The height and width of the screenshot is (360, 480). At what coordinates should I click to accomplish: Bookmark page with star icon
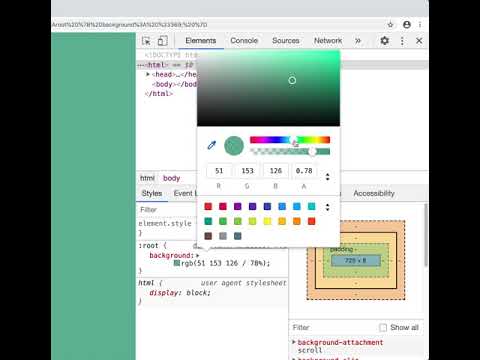390,25
